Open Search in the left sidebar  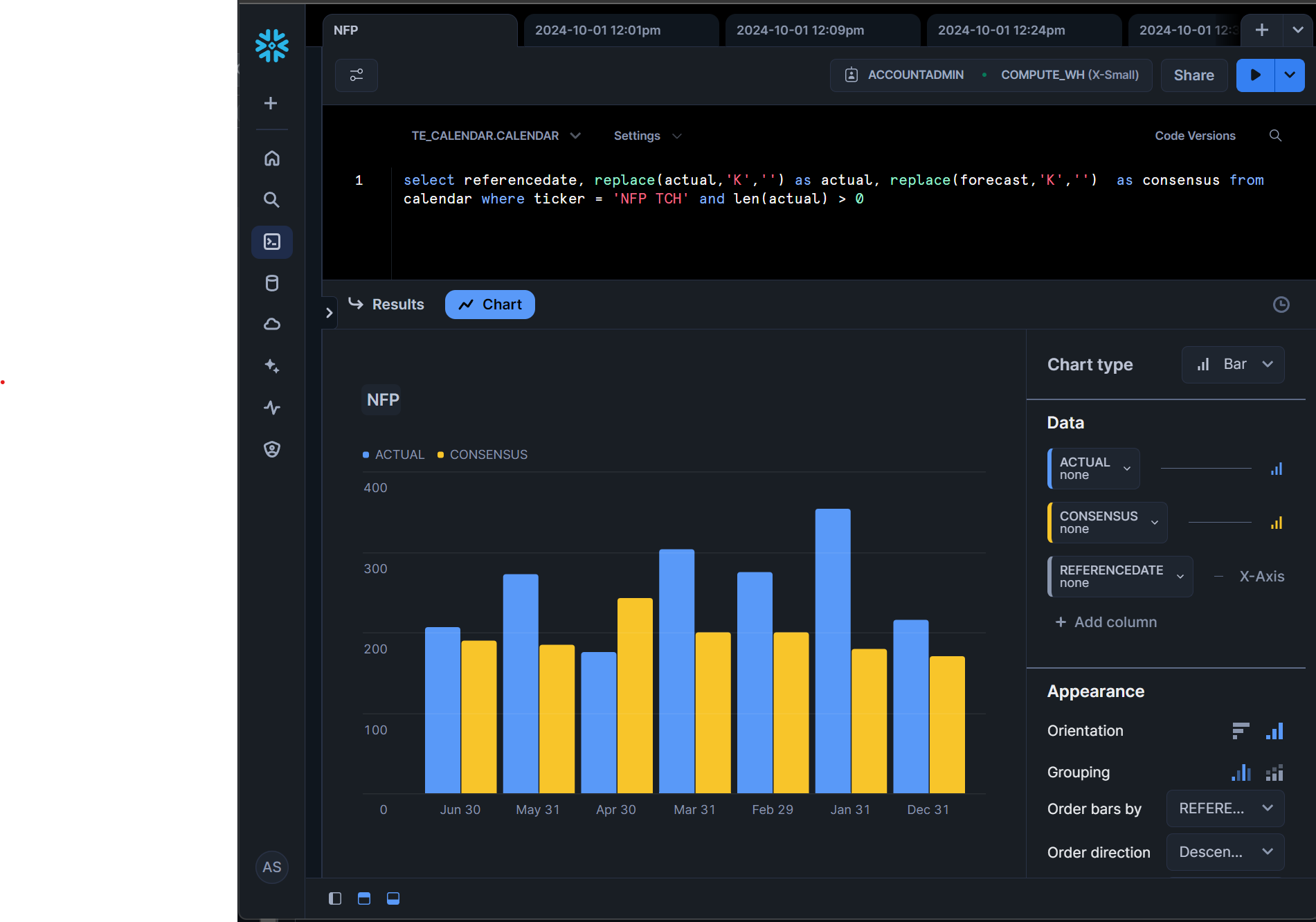(272, 200)
